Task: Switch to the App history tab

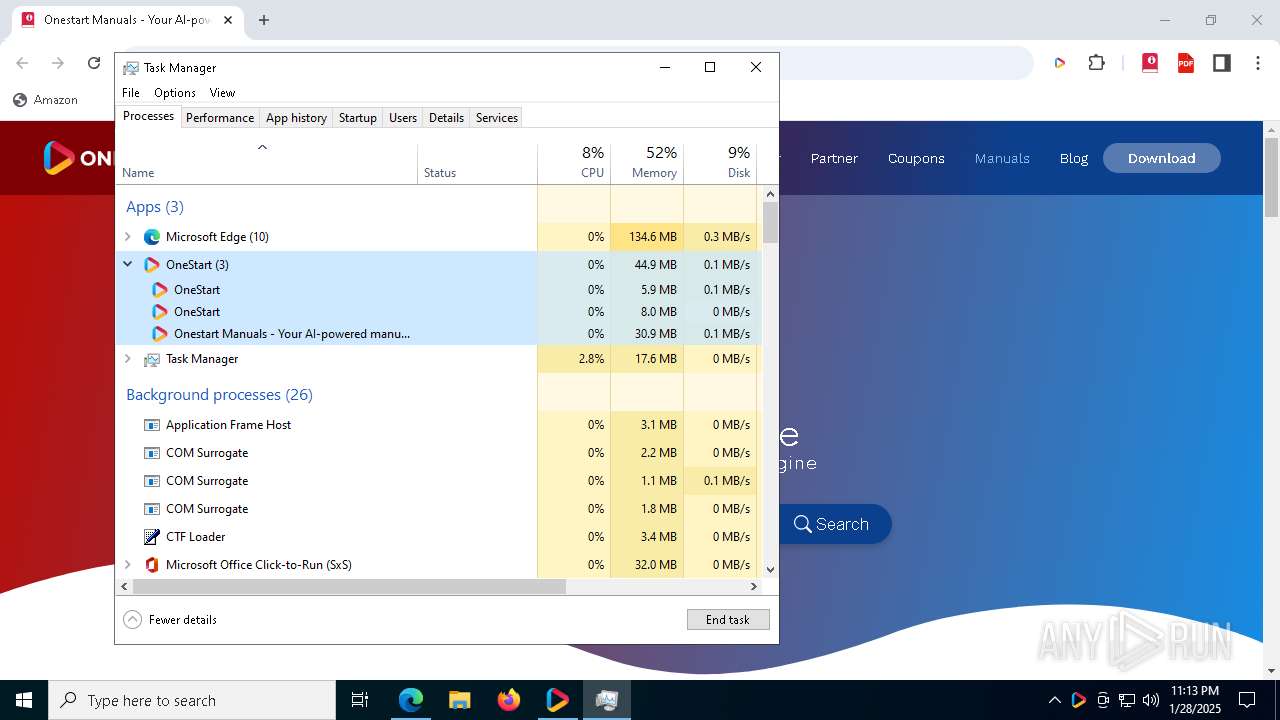Action: tap(296, 118)
